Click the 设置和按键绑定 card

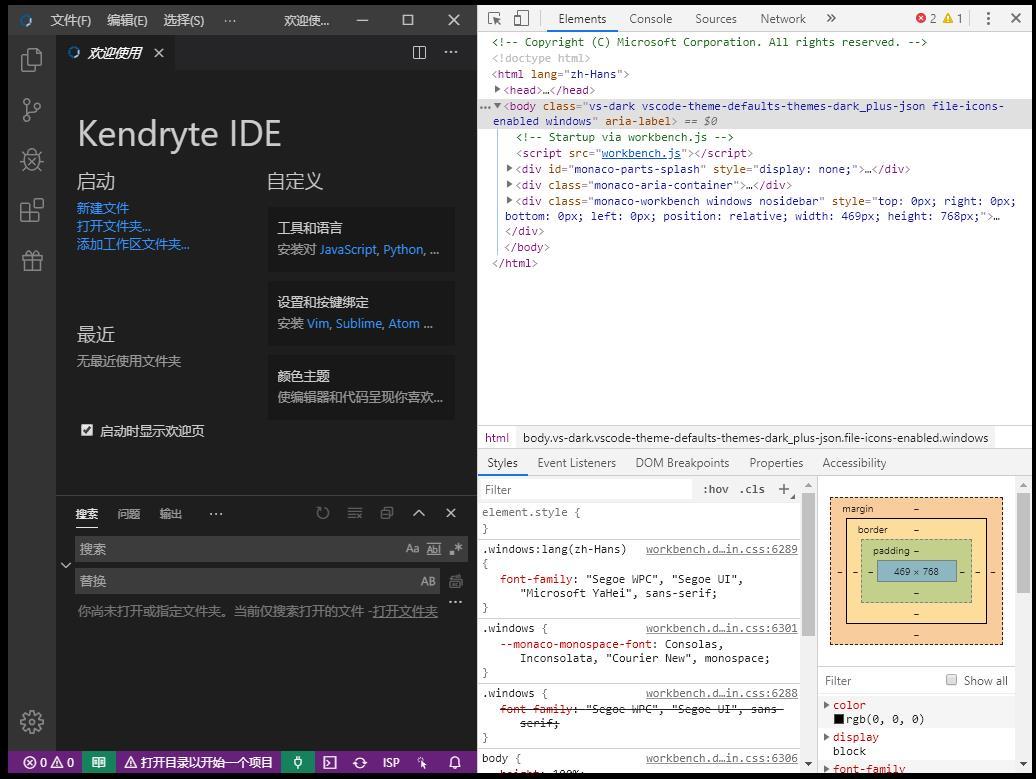click(x=361, y=313)
